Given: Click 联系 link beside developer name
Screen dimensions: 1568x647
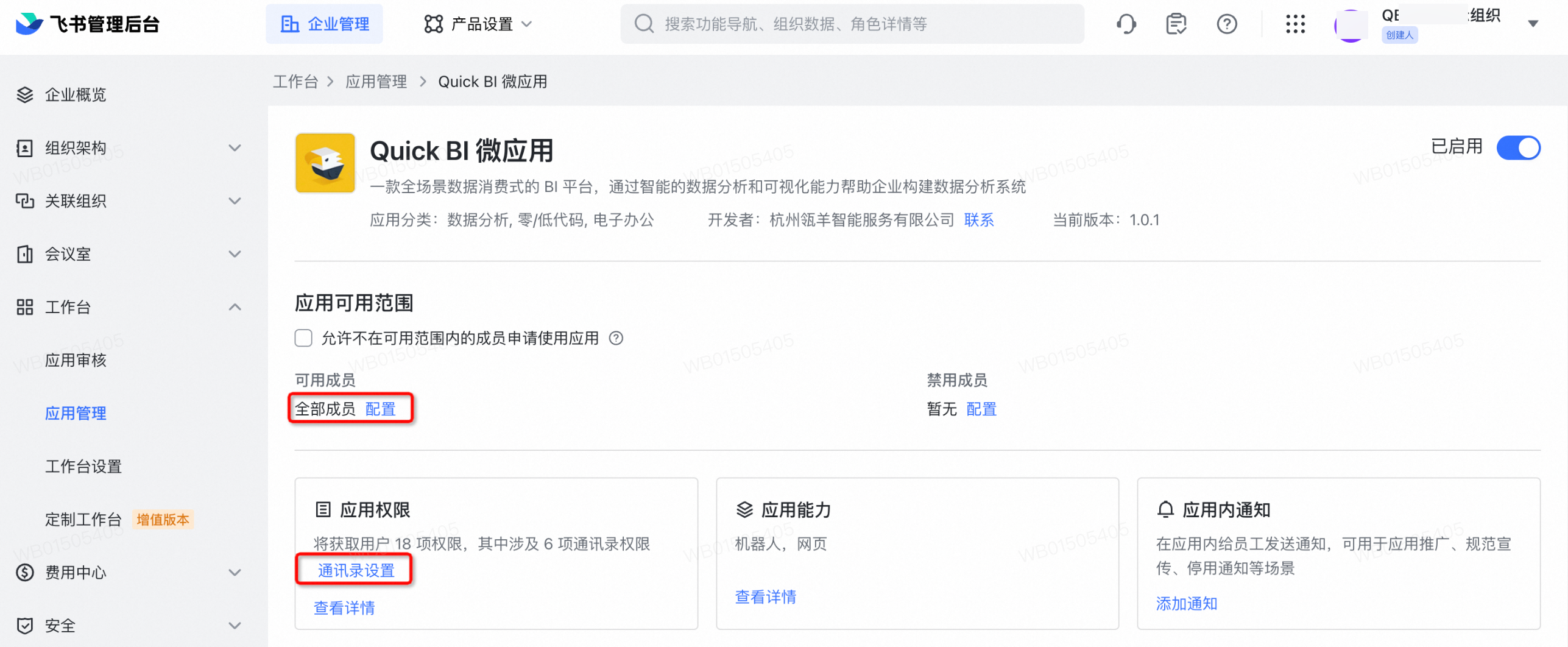Looking at the screenshot, I should 979,220.
